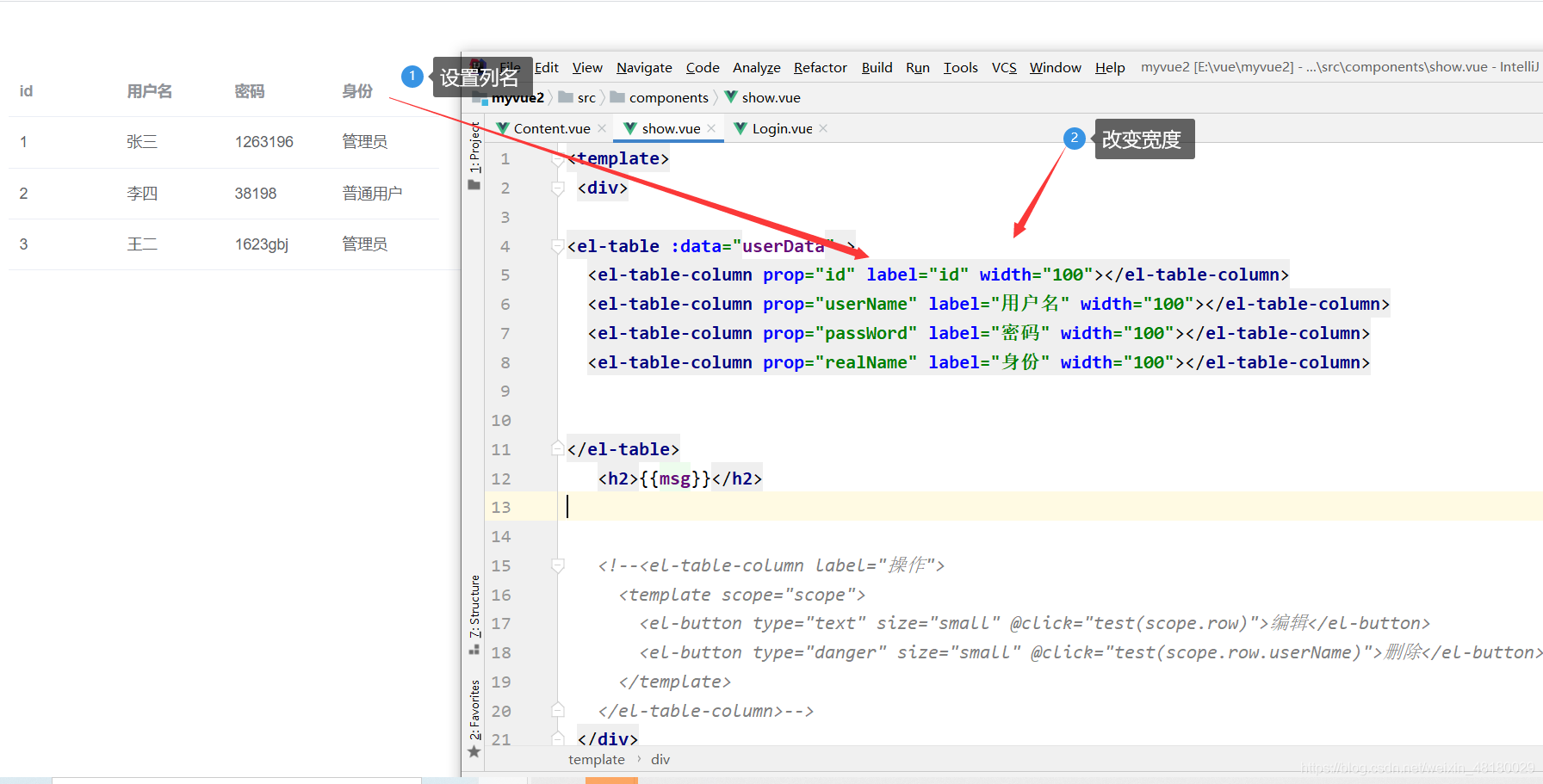Open the Structure tool window
This screenshot has height=784, width=1543.
pyautogui.click(x=474, y=606)
